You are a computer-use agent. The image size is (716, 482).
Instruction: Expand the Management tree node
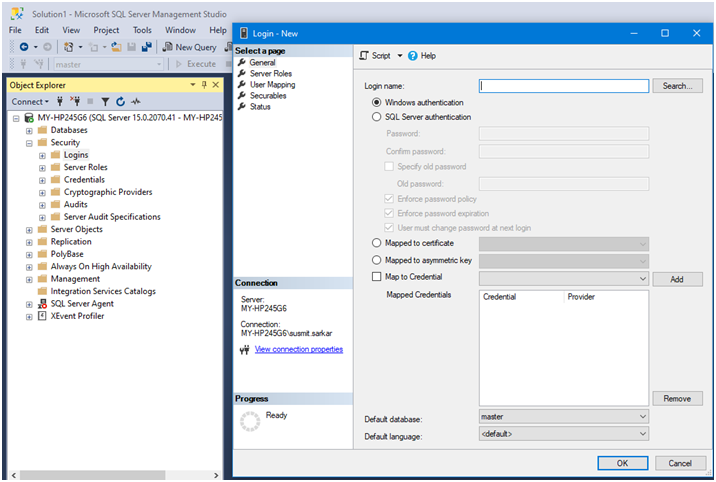point(29,279)
